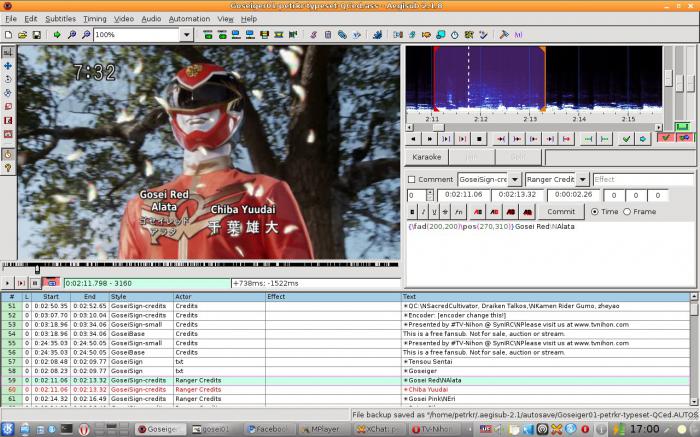Stop audio playback with square button
Viewport: 700px width, 437px height.
pos(479,139)
